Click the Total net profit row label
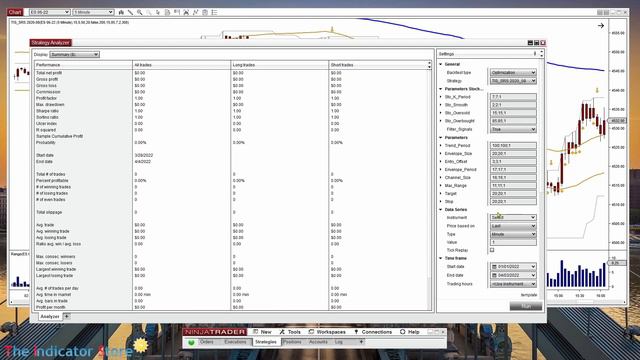 coord(49,73)
